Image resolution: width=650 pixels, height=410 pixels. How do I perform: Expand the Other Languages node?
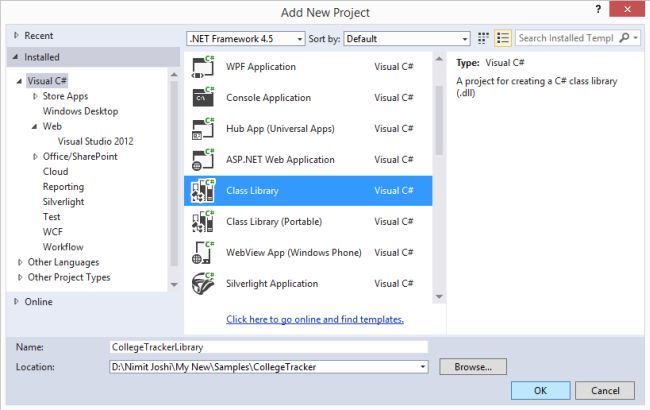pos(19,262)
